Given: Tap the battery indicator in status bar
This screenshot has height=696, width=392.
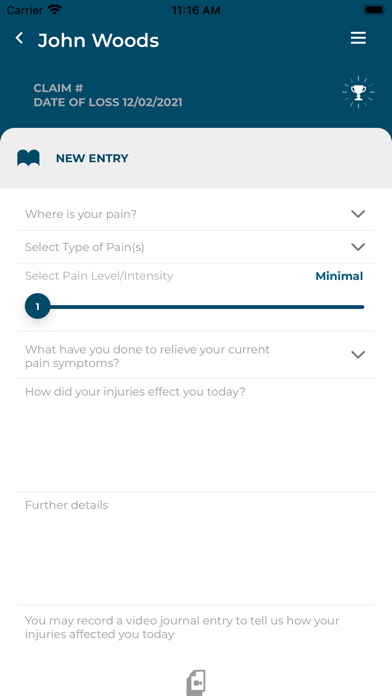Looking at the screenshot, I should click(374, 9).
